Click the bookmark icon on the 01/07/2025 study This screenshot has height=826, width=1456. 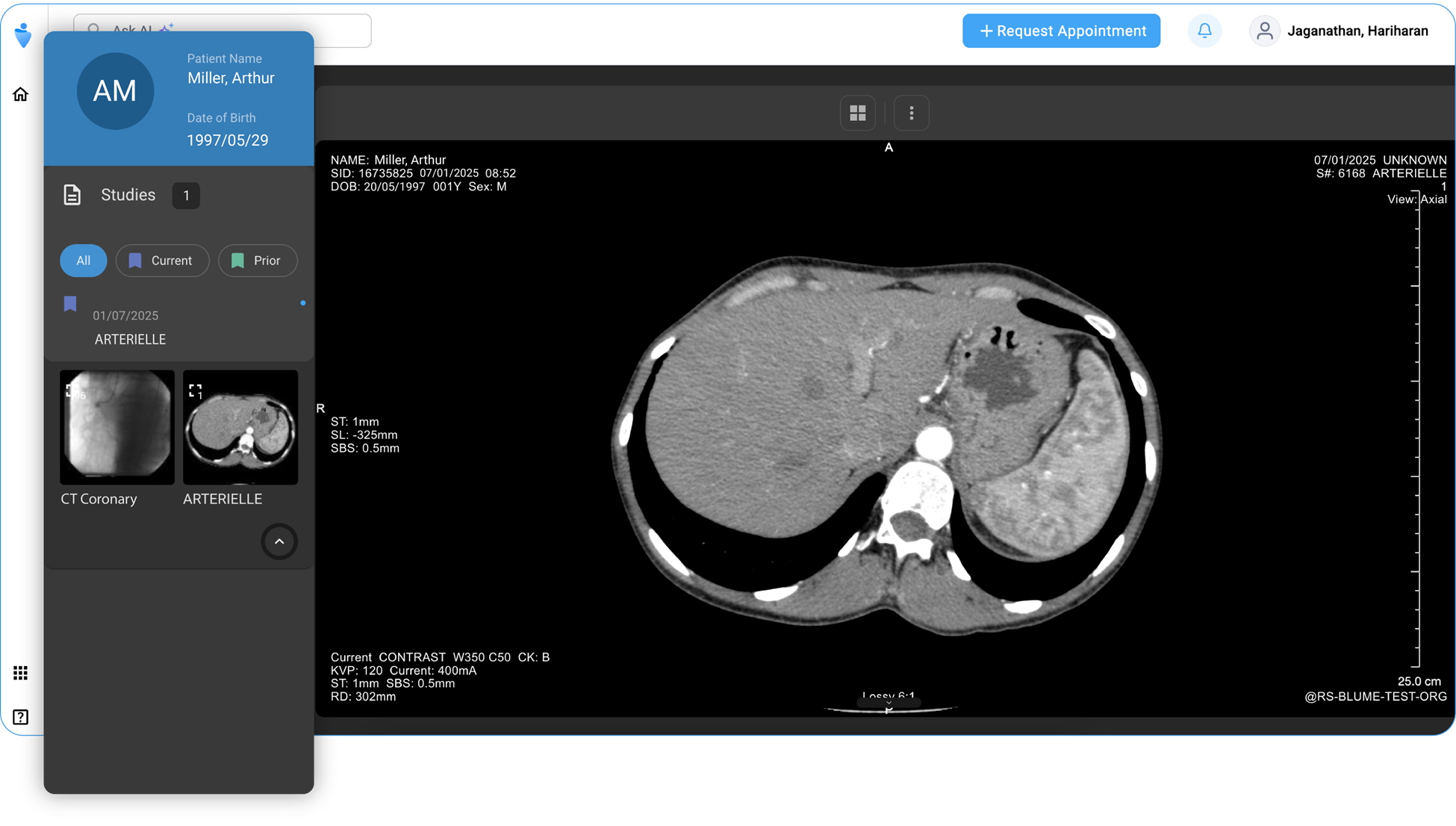click(x=70, y=304)
